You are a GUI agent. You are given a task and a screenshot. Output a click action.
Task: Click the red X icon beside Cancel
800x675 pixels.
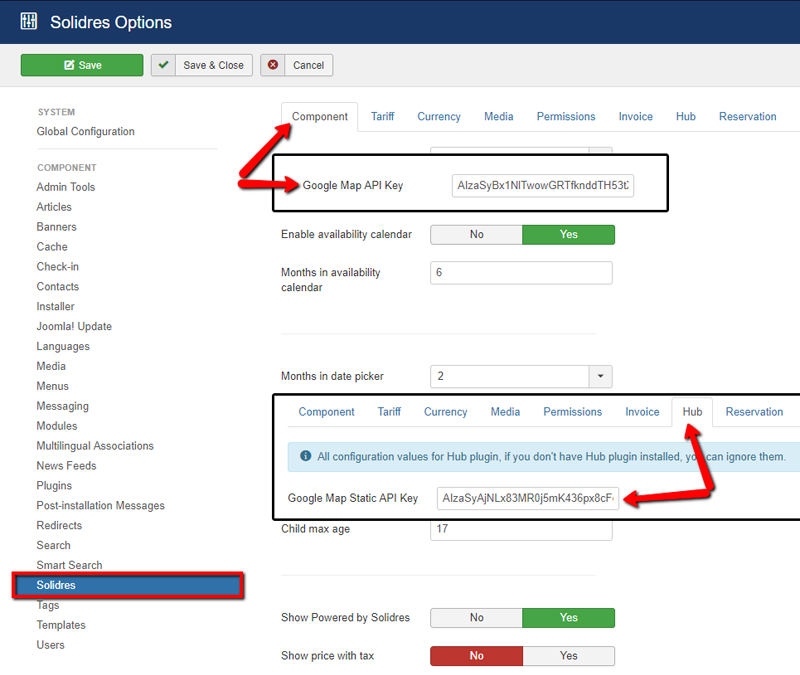pos(273,65)
